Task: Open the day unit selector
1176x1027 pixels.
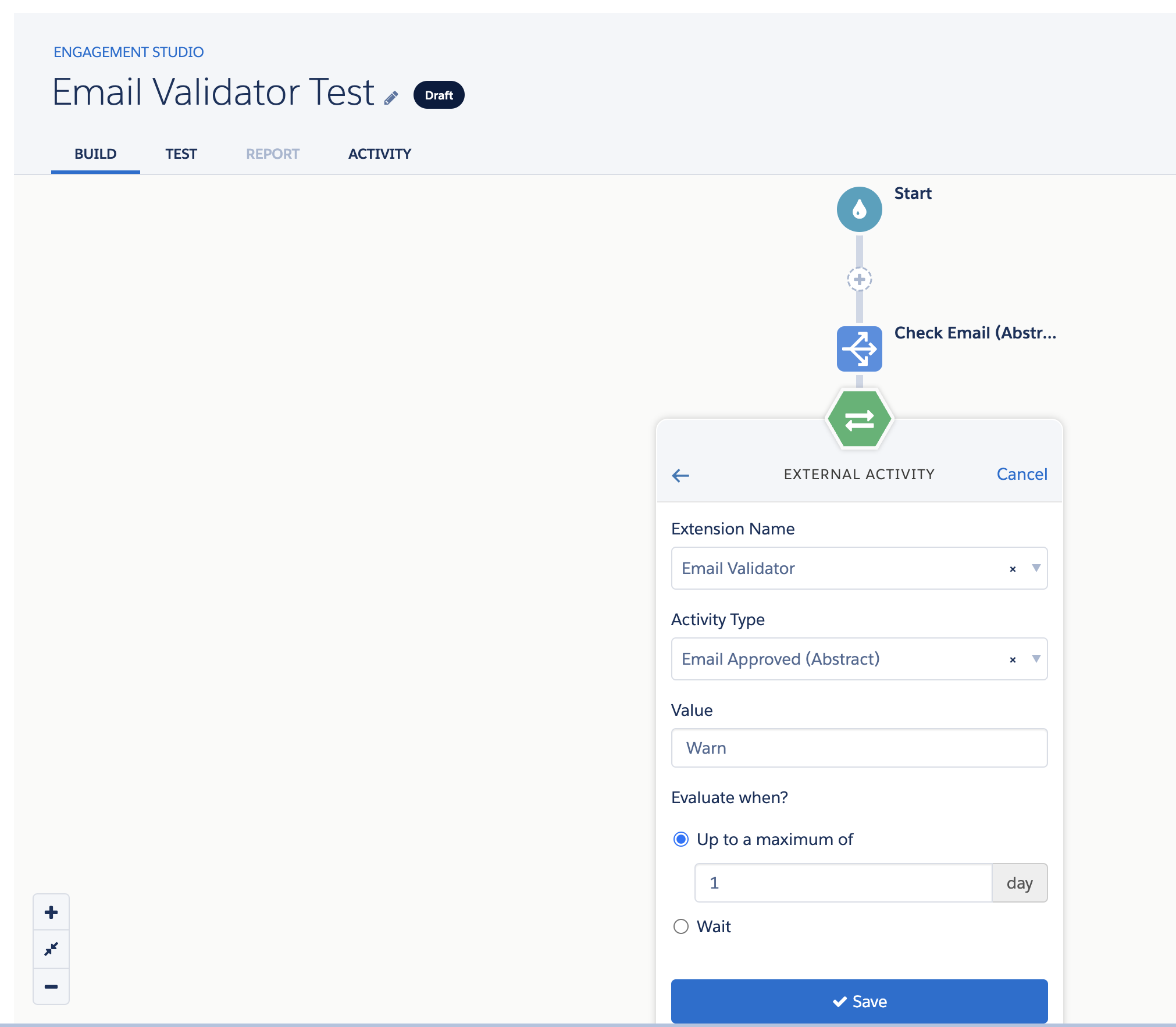Action: point(1020,883)
